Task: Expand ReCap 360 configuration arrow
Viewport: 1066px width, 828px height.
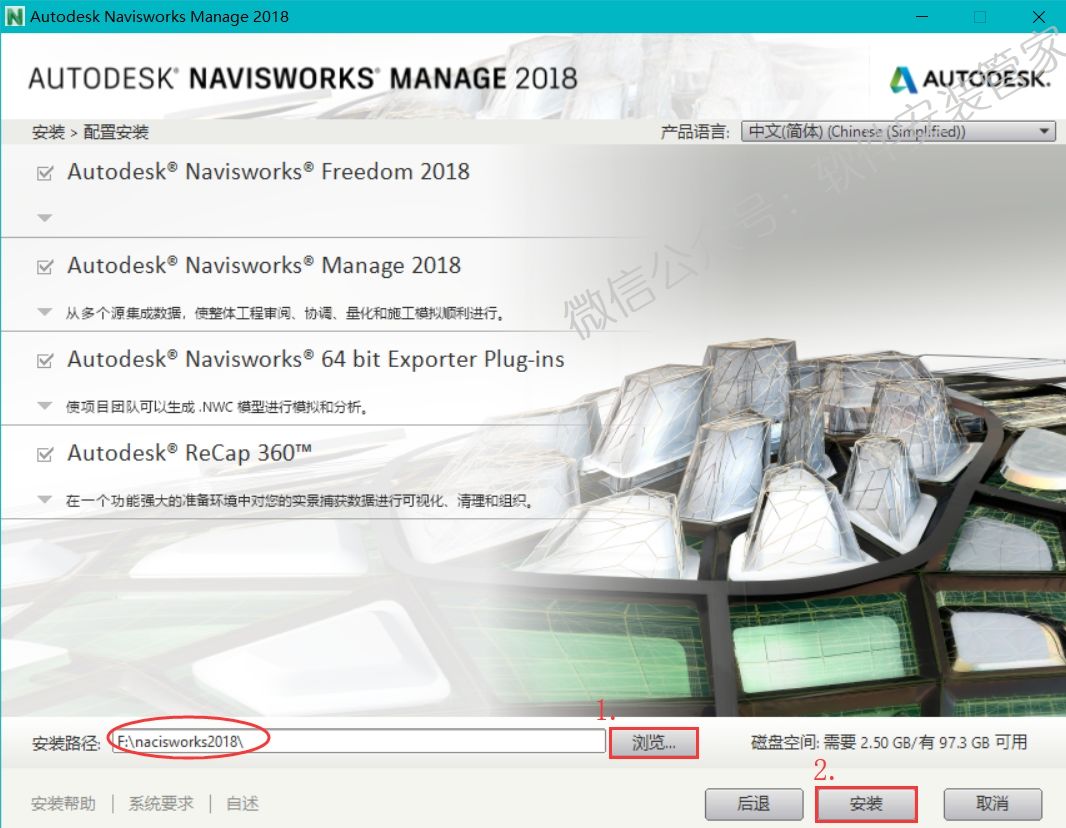Action: [44, 500]
